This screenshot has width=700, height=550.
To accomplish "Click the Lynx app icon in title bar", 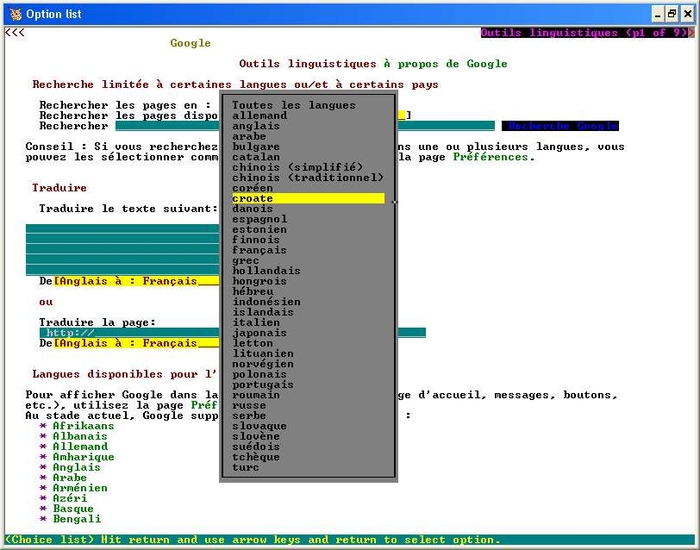I will [16, 14].
